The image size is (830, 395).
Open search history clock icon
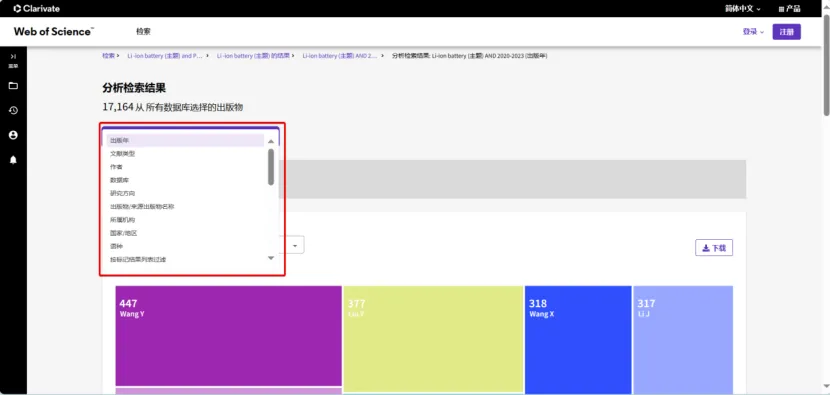pos(13,110)
